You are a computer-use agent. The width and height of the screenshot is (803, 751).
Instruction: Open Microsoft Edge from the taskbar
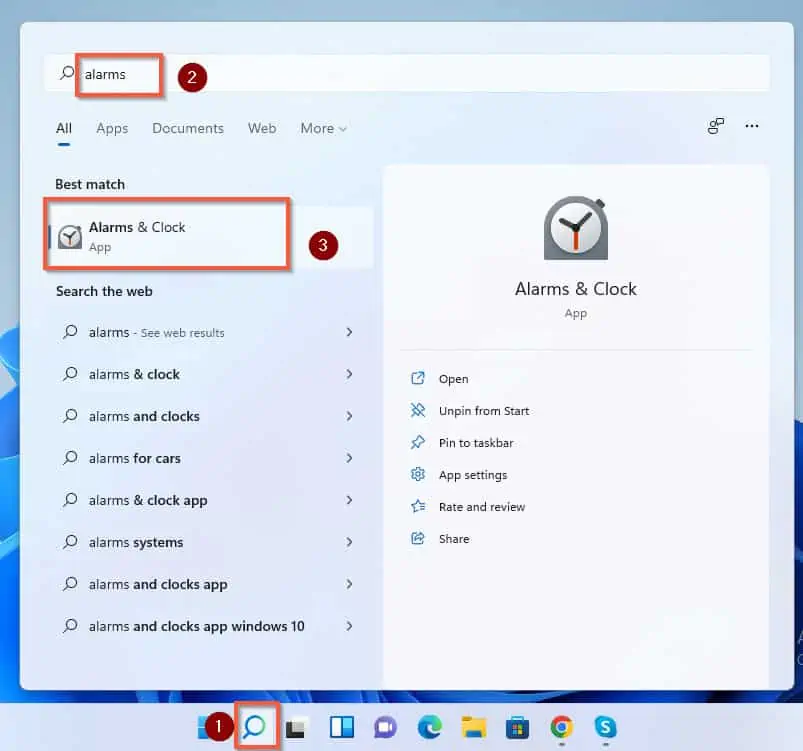(x=429, y=727)
